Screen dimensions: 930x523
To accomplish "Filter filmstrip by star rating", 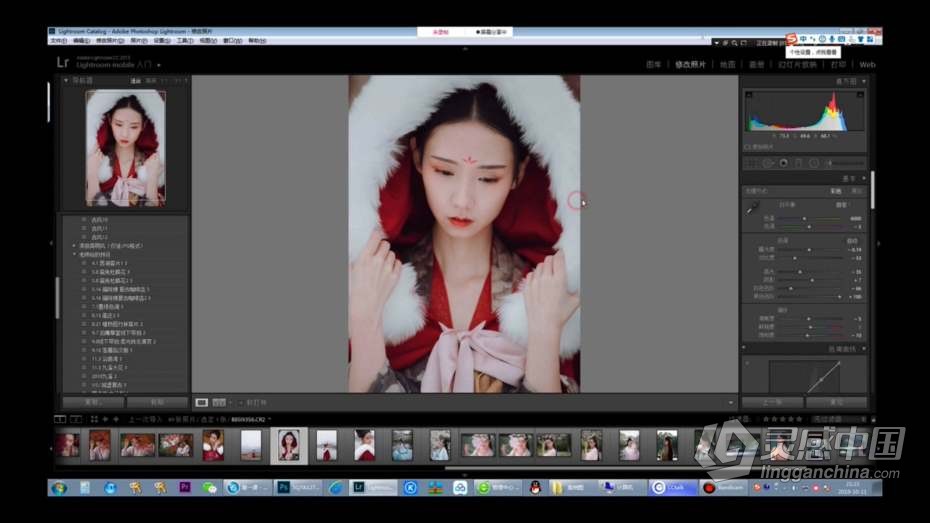I will 782,419.
